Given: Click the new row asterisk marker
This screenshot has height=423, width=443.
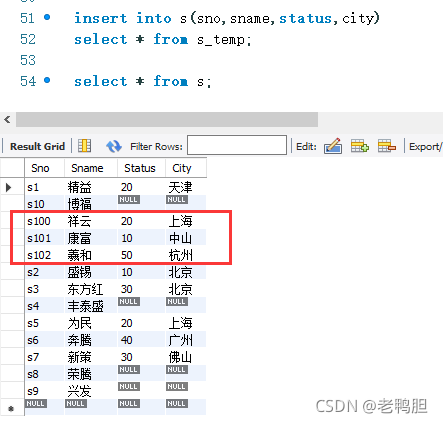Looking at the screenshot, I should click(11, 408).
